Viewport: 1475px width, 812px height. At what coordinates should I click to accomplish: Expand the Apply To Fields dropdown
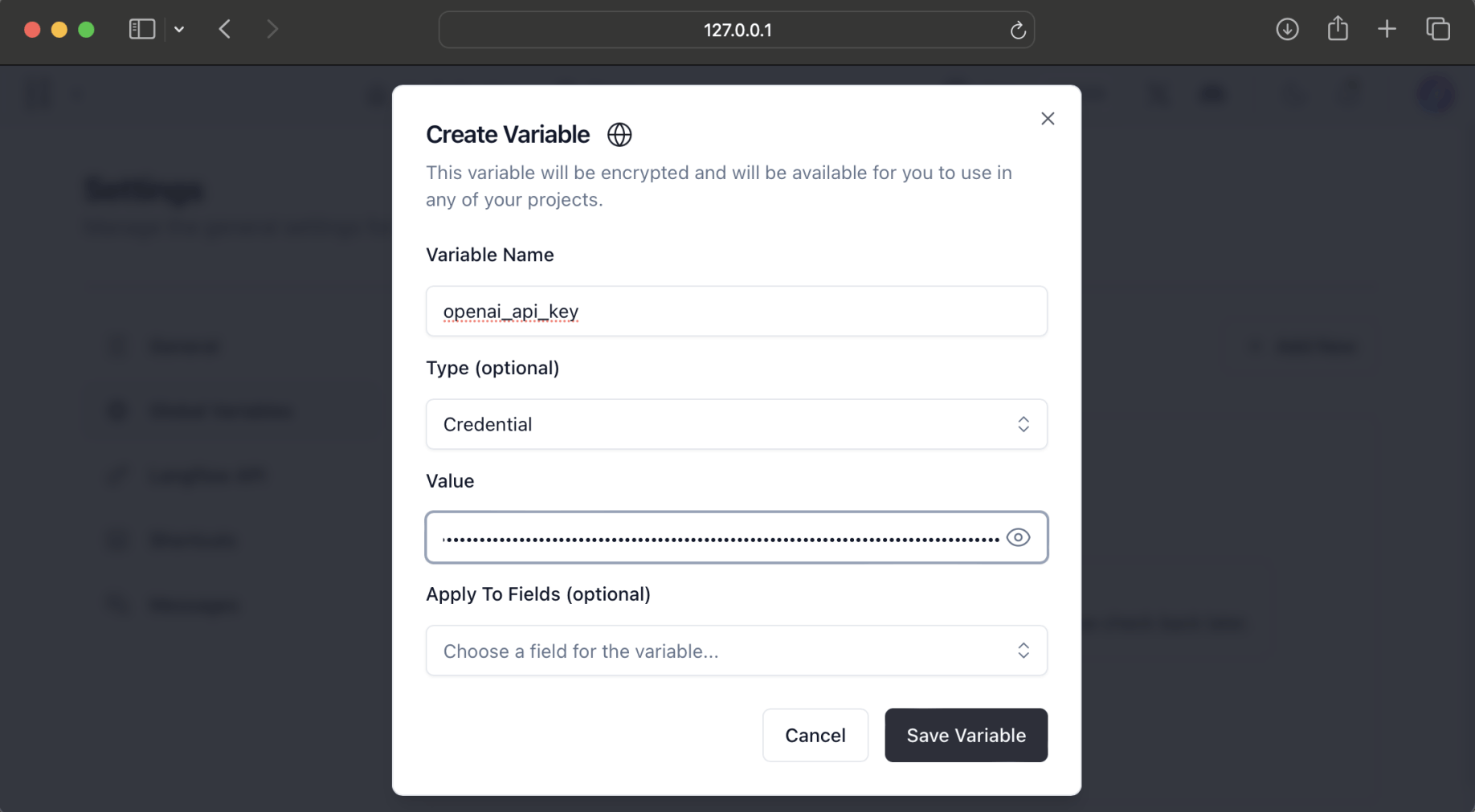(x=736, y=651)
